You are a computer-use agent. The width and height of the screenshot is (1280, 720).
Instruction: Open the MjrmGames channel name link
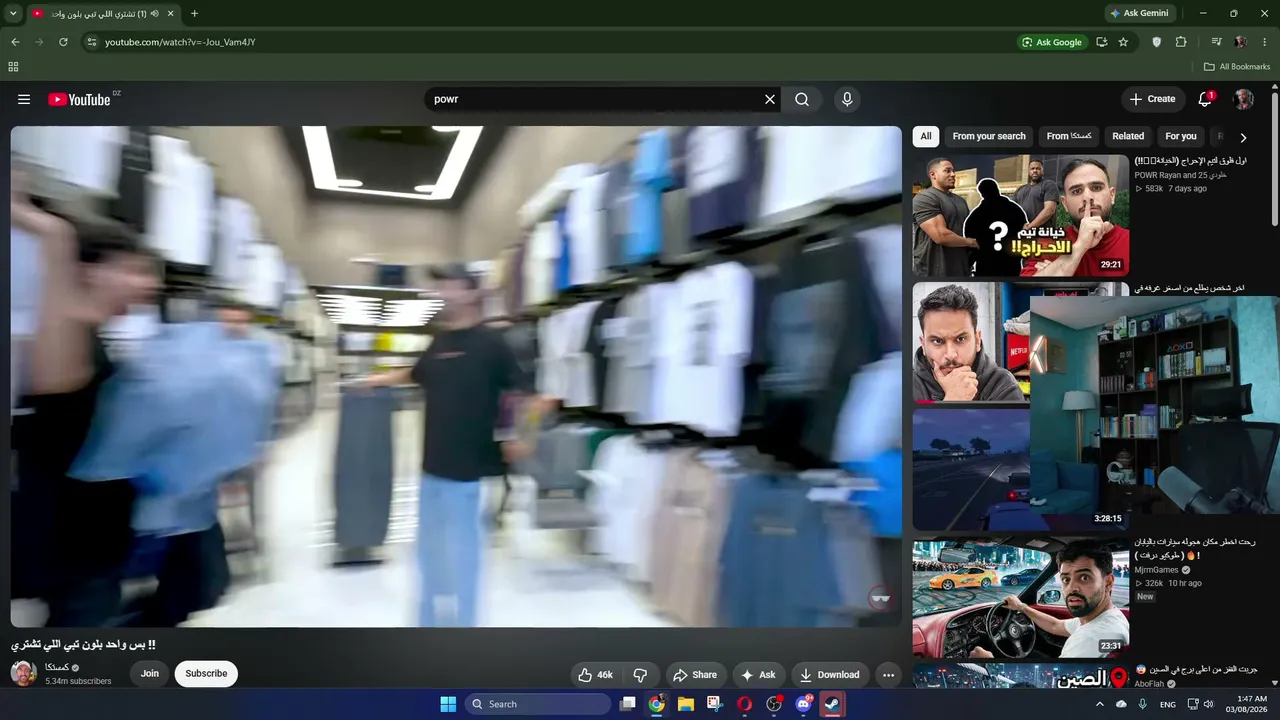tap(1156, 570)
